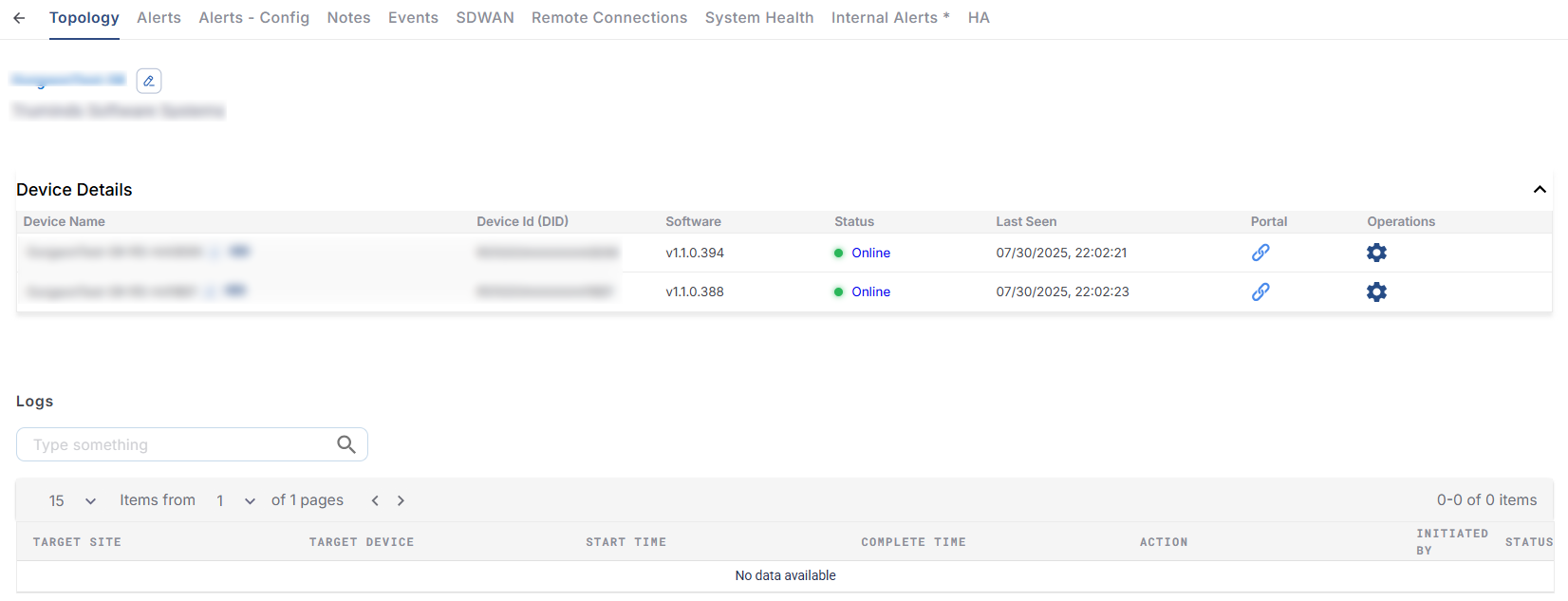Image resolution: width=1568 pixels, height=601 pixels.
Task: Click the edit pencil icon beside site name
Action: [149, 81]
